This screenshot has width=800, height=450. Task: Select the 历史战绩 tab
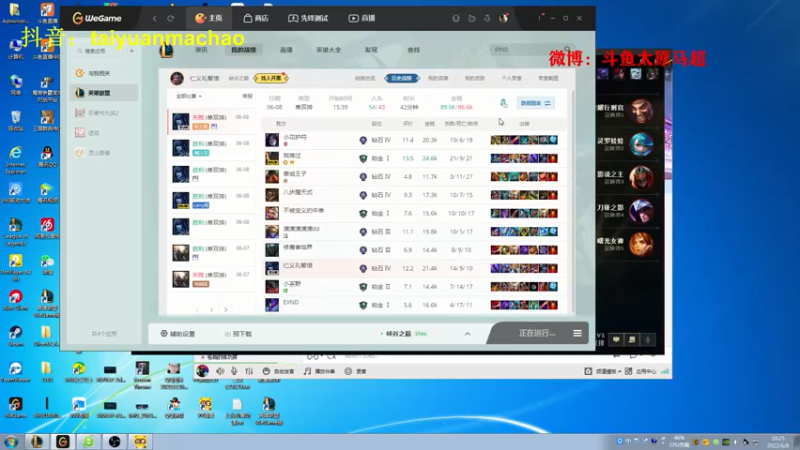(402, 78)
